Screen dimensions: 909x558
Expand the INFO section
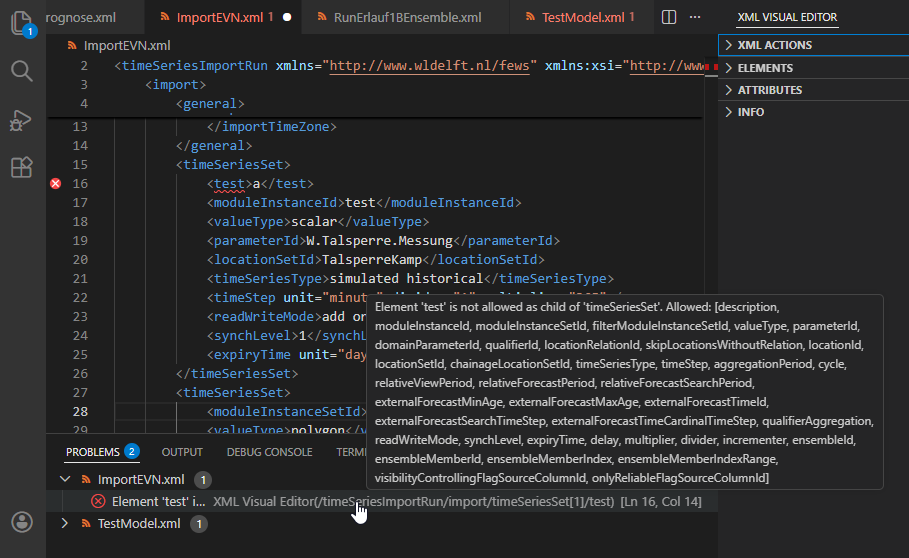pos(813,112)
